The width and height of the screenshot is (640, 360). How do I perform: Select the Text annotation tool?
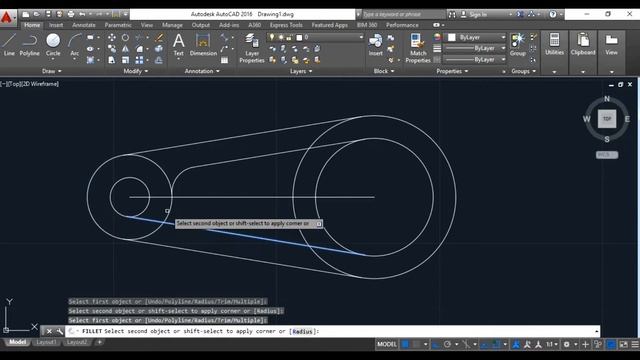click(178, 45)
